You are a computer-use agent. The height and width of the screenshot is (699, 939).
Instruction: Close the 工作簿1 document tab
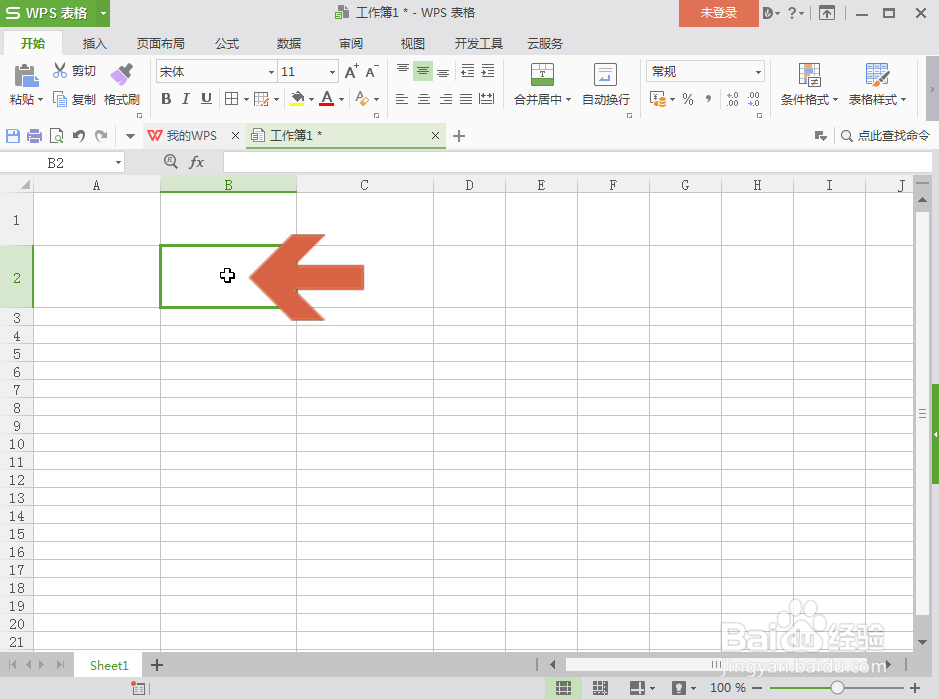pyautogui.click(x=435, y=136)
